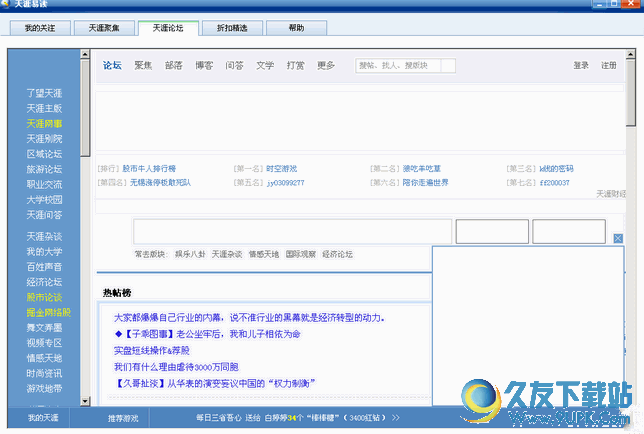Screen dimensions: 644x434
Task: Open 经济论坛 frequent board button
Action: pos(338,254)
